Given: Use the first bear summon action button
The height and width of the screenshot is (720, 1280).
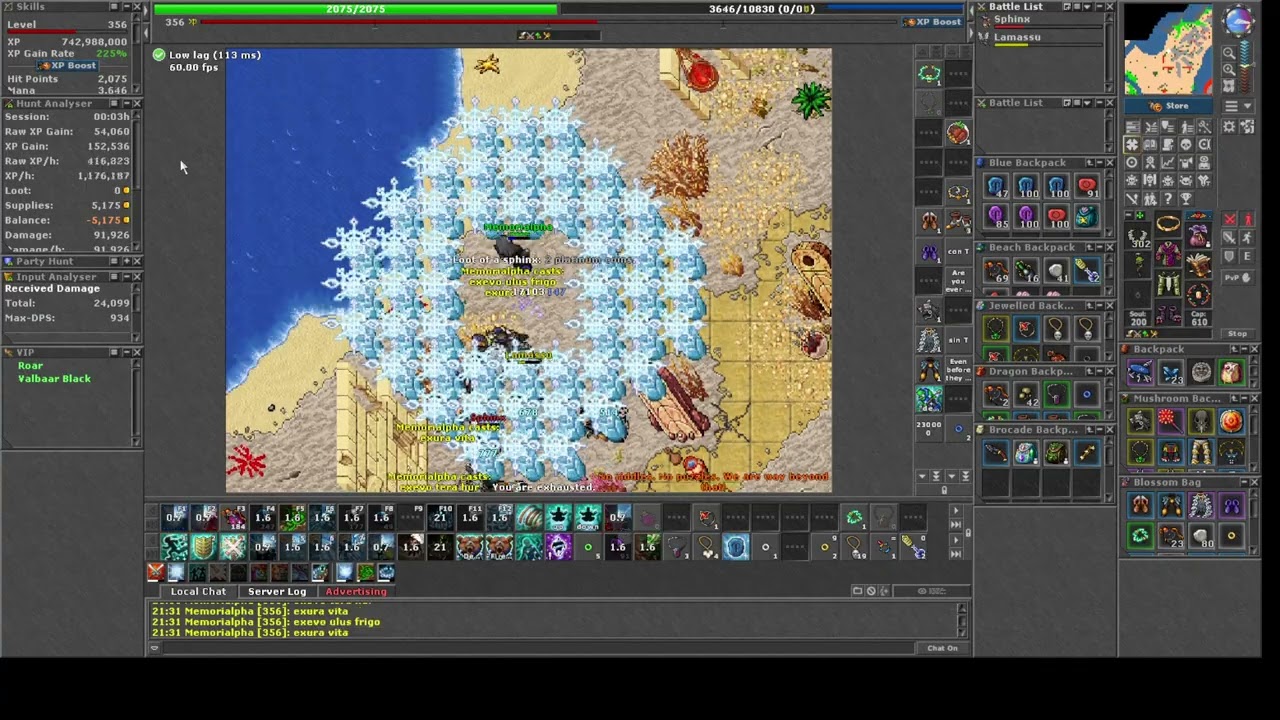Looking at the screenshot, I should [x=470, y=547].
